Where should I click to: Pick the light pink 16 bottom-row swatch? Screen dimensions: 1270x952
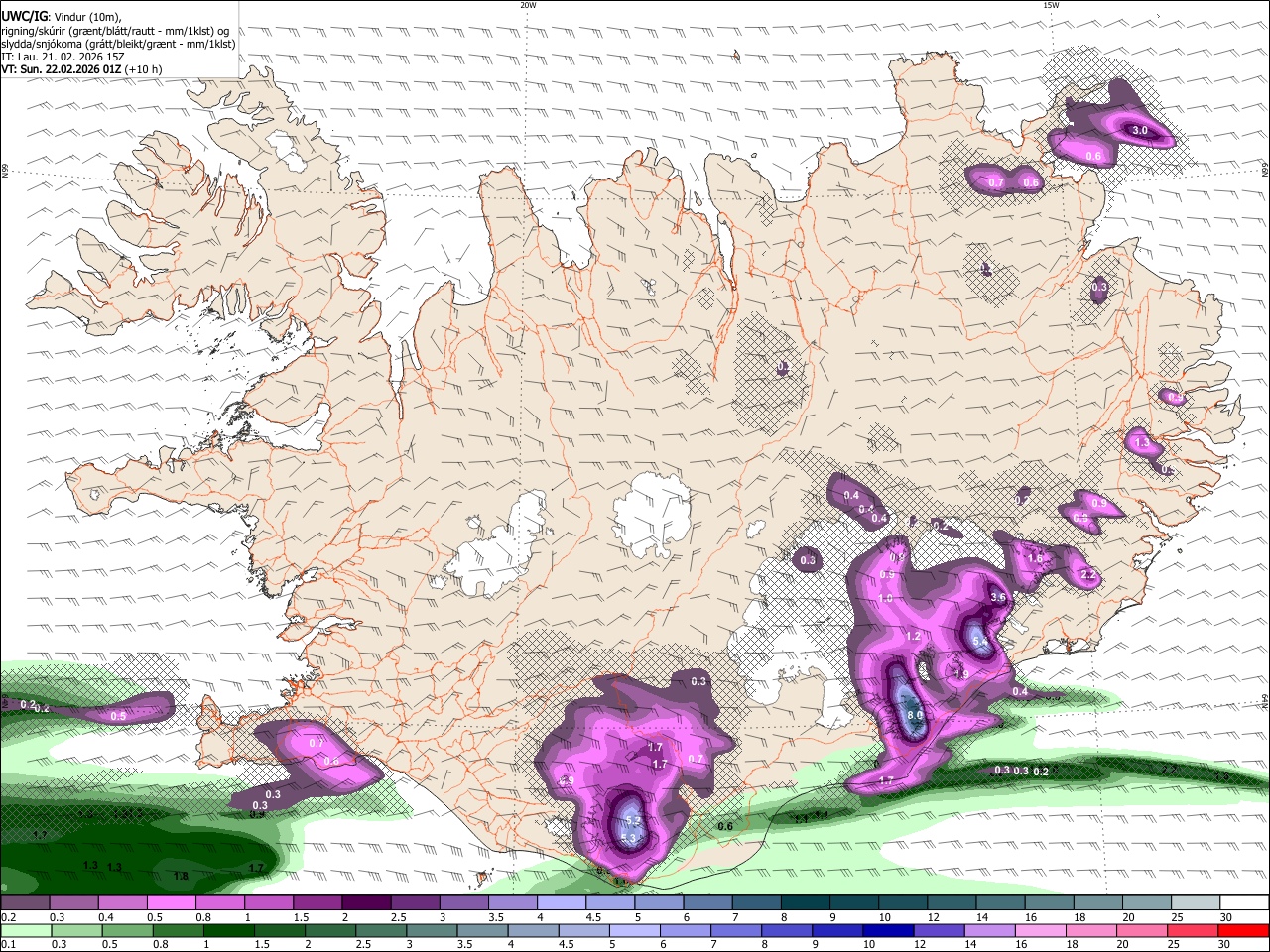click(x=1039, y=930)
